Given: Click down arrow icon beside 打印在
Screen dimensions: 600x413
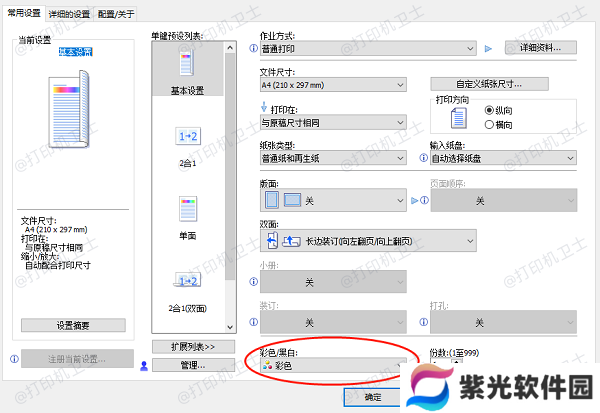Looking at the screenshot, I should 264,106.
